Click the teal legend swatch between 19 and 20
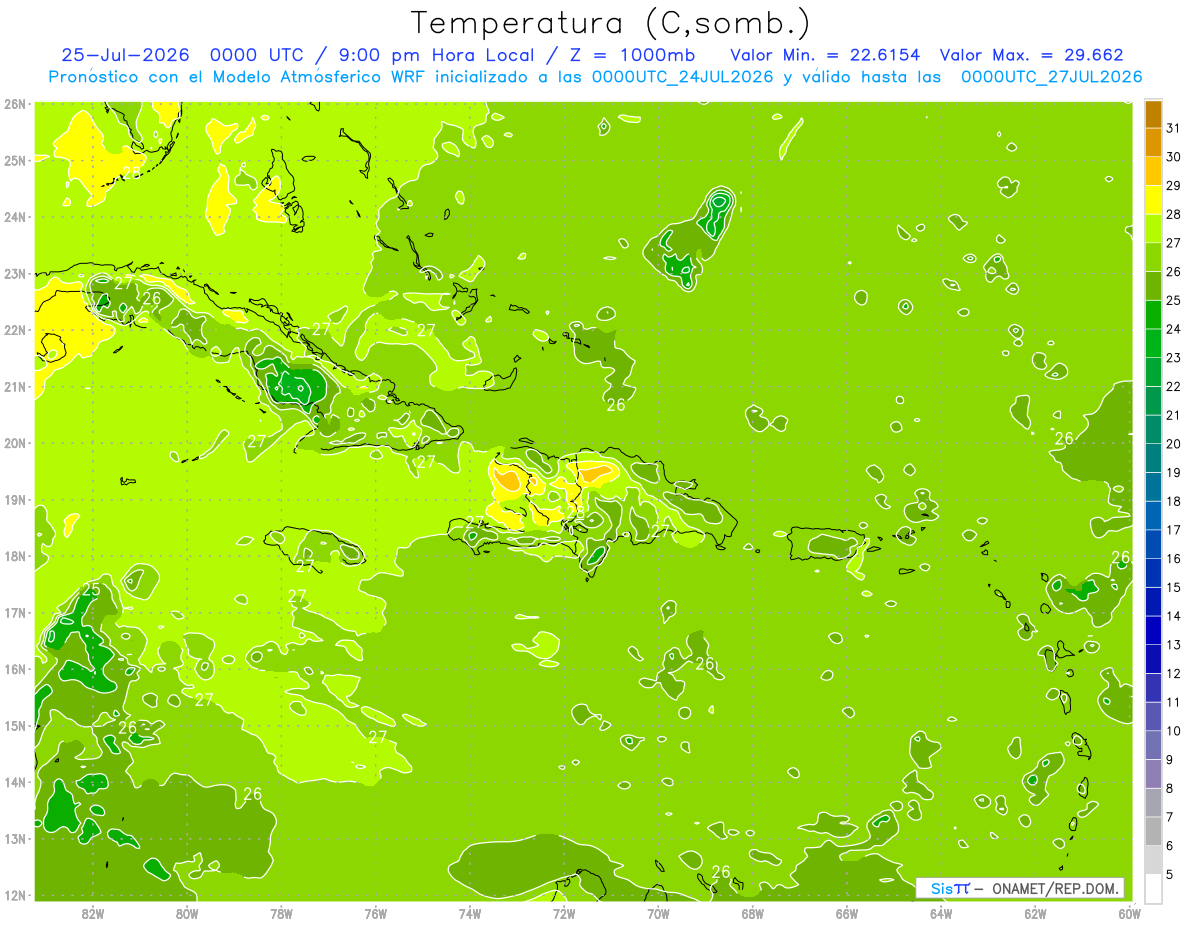 point(1153,458)
